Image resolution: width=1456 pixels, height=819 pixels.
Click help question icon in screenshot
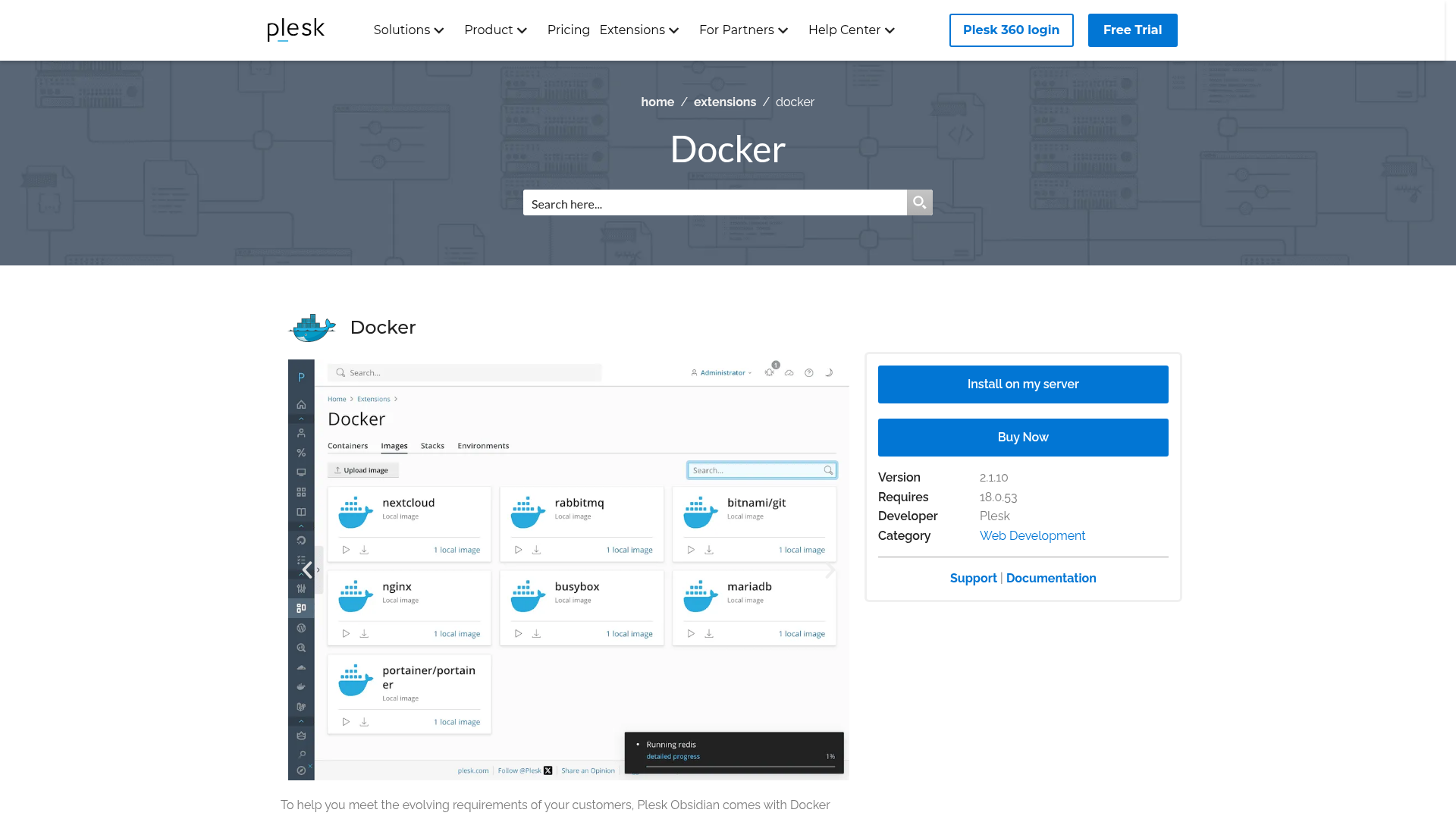point(808,372)
